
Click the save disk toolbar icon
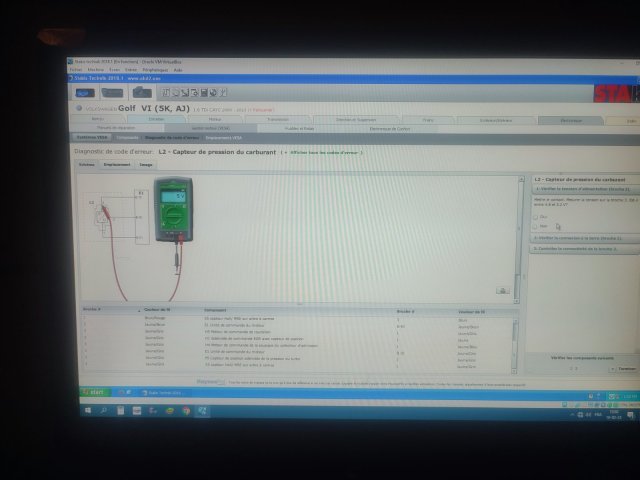pyautogui.click(x=204, y=93)
